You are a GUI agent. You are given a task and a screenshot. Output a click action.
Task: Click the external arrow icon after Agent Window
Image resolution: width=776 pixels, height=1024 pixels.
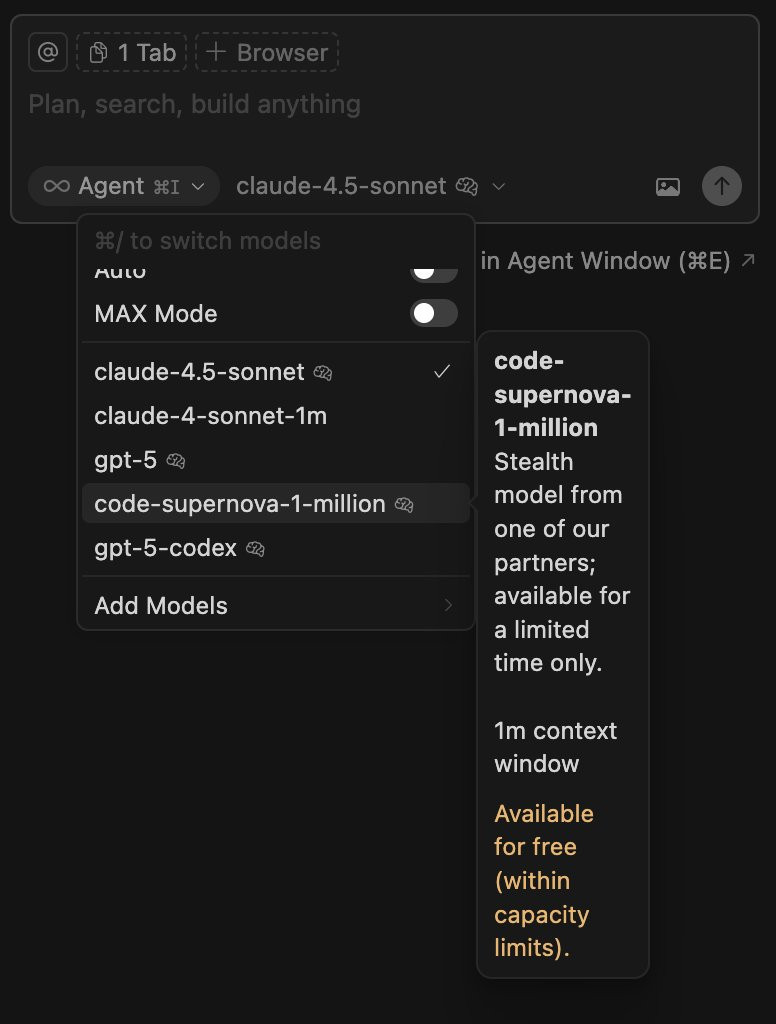coord(748,261)
